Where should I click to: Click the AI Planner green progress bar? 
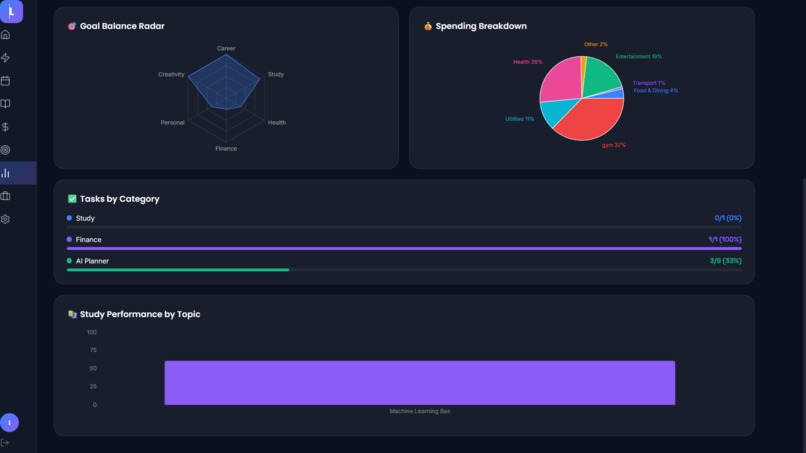point(178,270)
